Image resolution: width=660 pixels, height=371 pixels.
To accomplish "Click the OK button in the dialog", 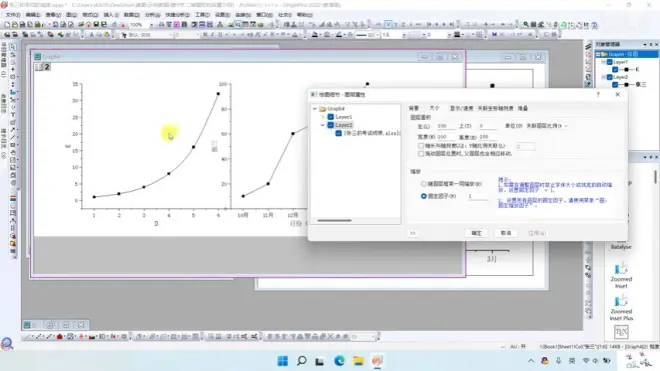I will pos(476,233).
